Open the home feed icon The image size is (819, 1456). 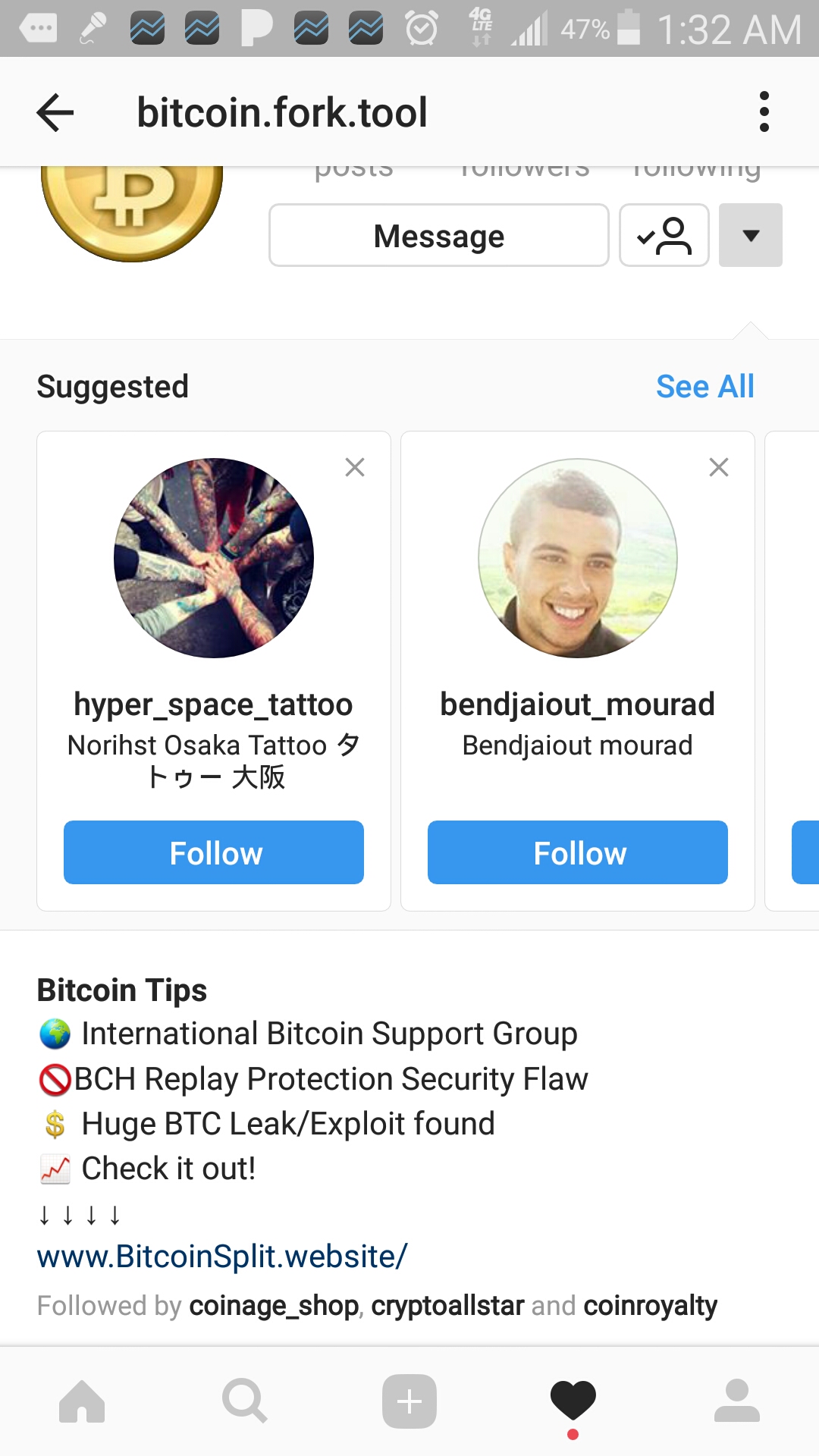pos(83,1401)
